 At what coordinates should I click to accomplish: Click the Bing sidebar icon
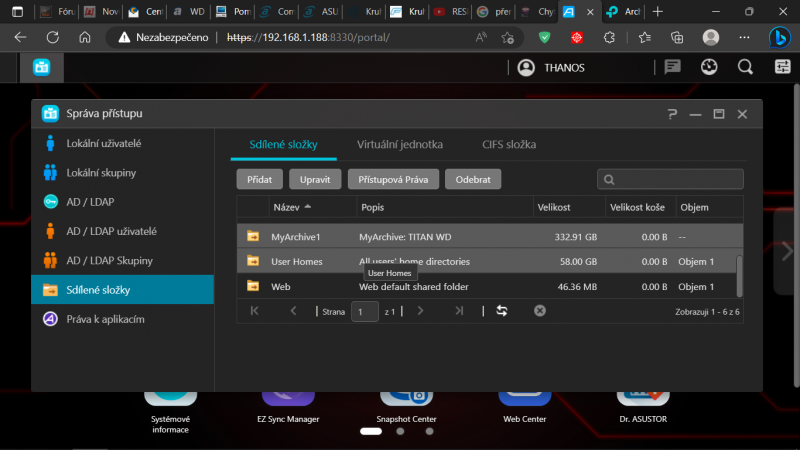tap(780, 37)
